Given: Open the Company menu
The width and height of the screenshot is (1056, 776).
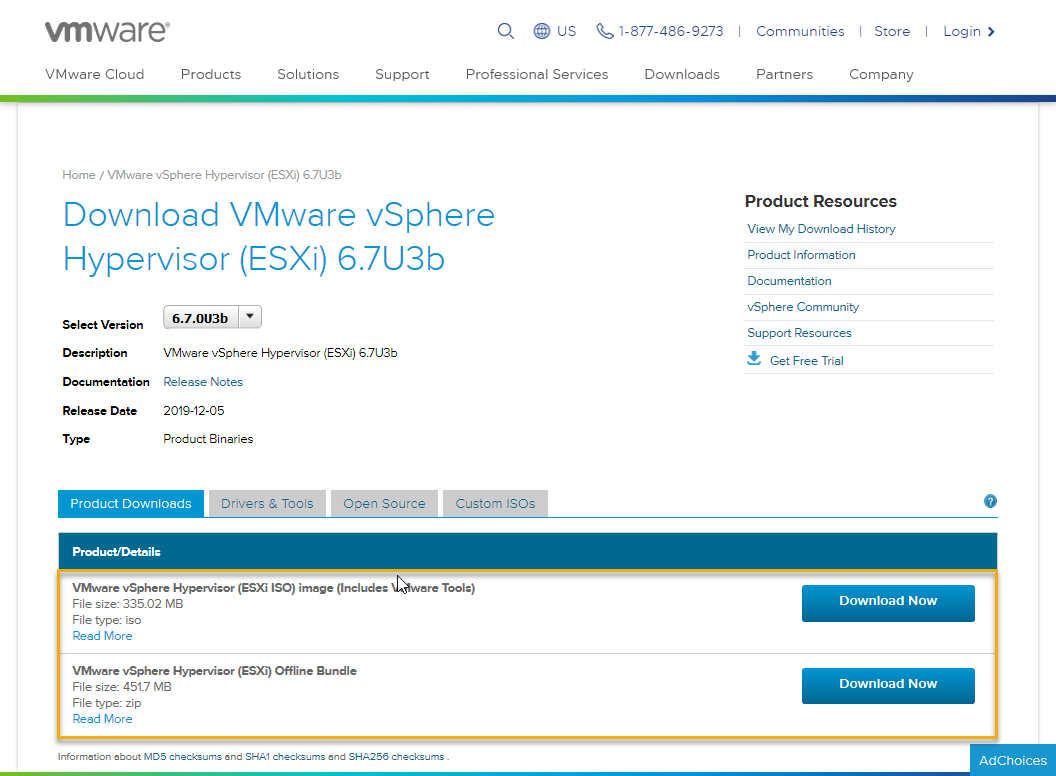Looking at the screenshot, I should click(x=882, y=74).
